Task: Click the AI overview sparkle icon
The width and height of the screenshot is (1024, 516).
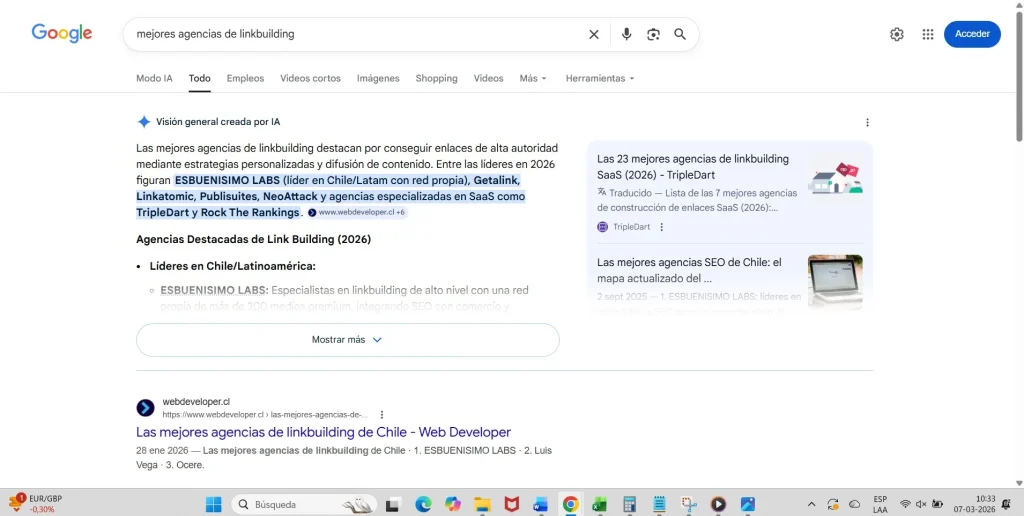Action: click(x=144, y=121)
